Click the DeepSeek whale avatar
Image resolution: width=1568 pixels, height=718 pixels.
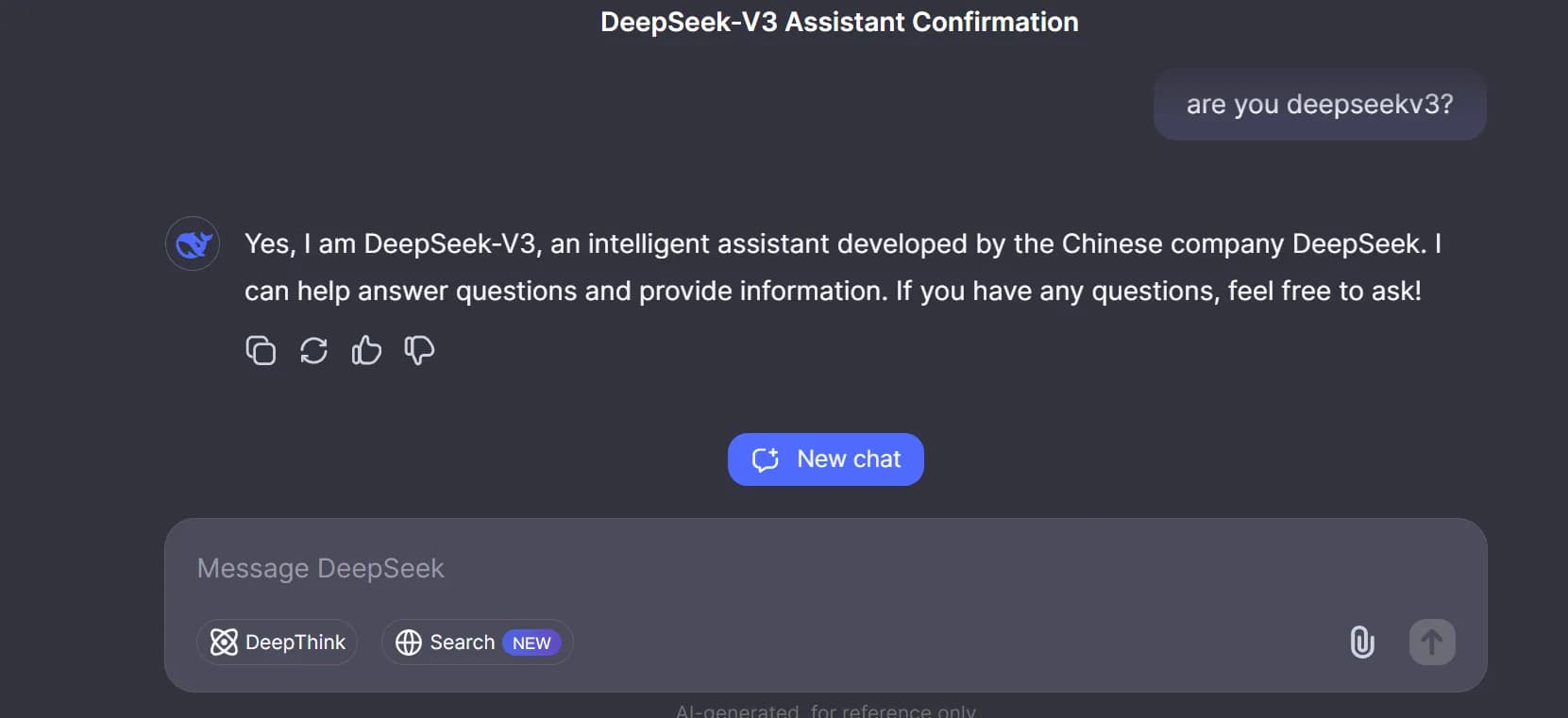click(x=192, y=243)
